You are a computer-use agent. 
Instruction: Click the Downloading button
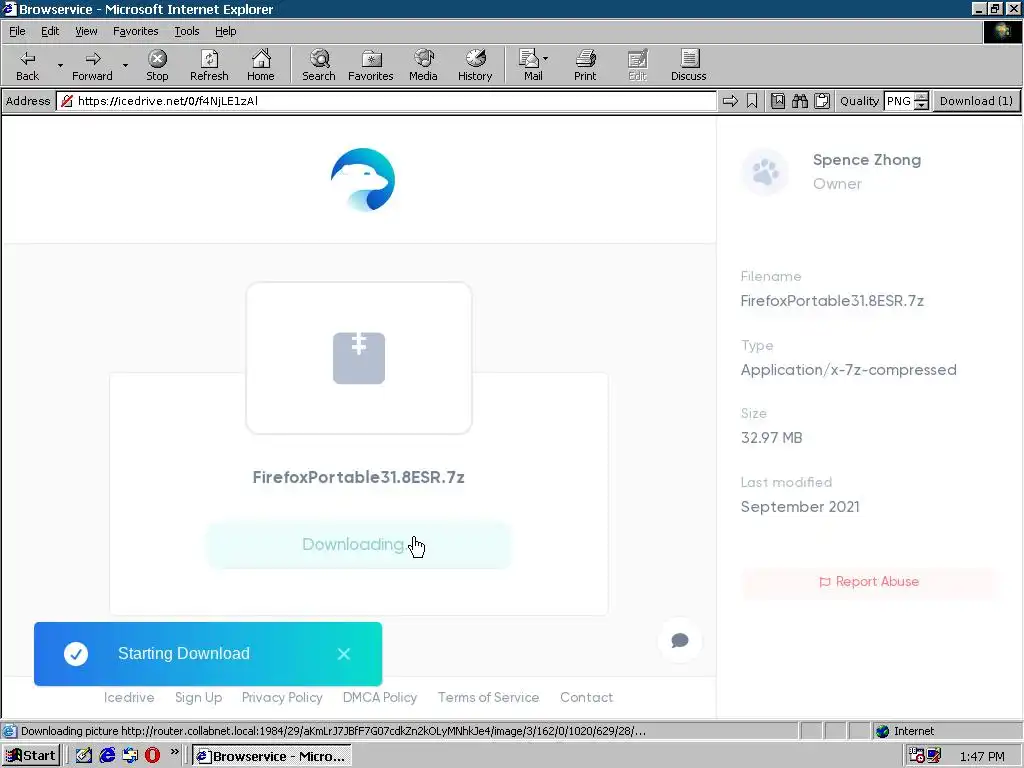tap(359, 545)
